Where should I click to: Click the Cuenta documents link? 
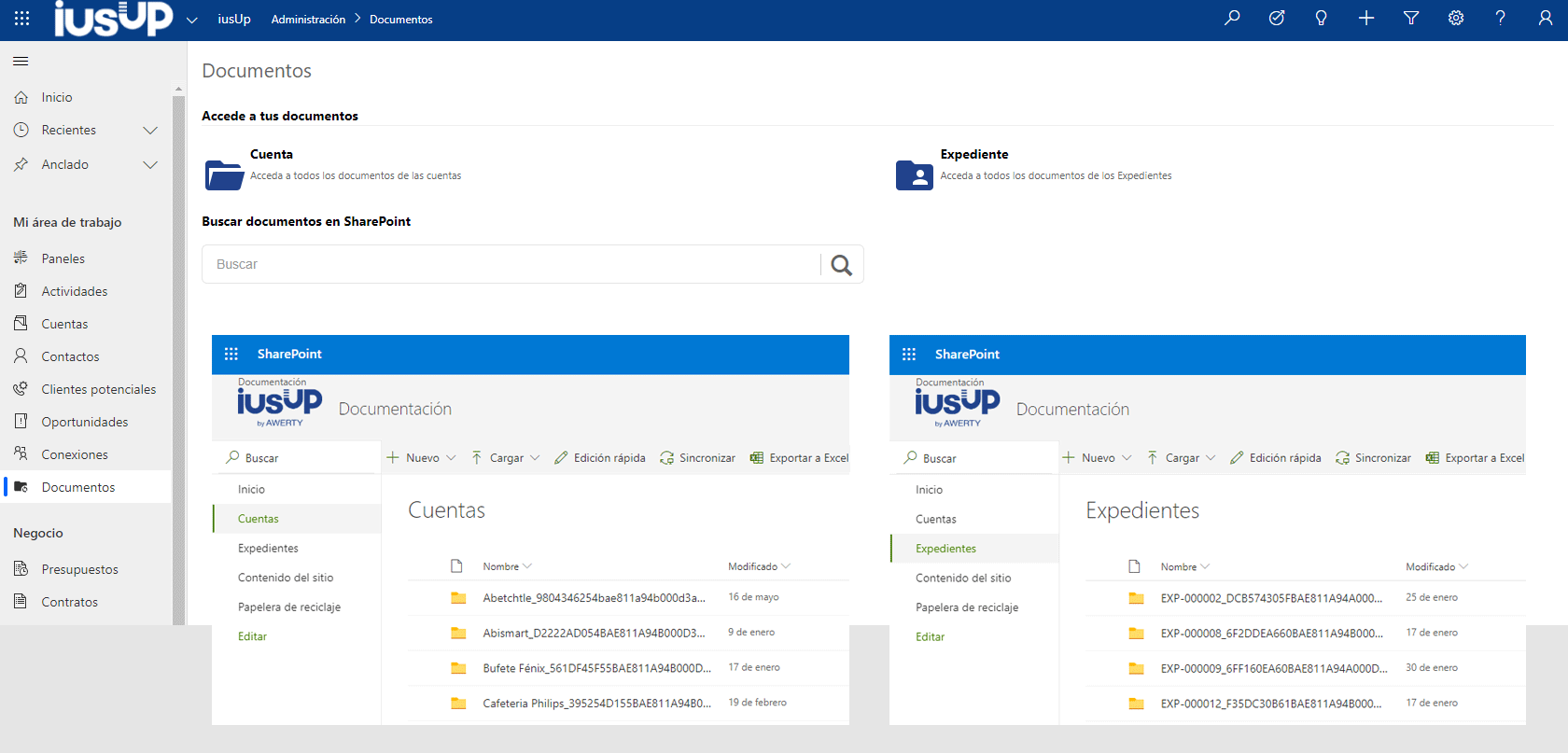[272, 154]
